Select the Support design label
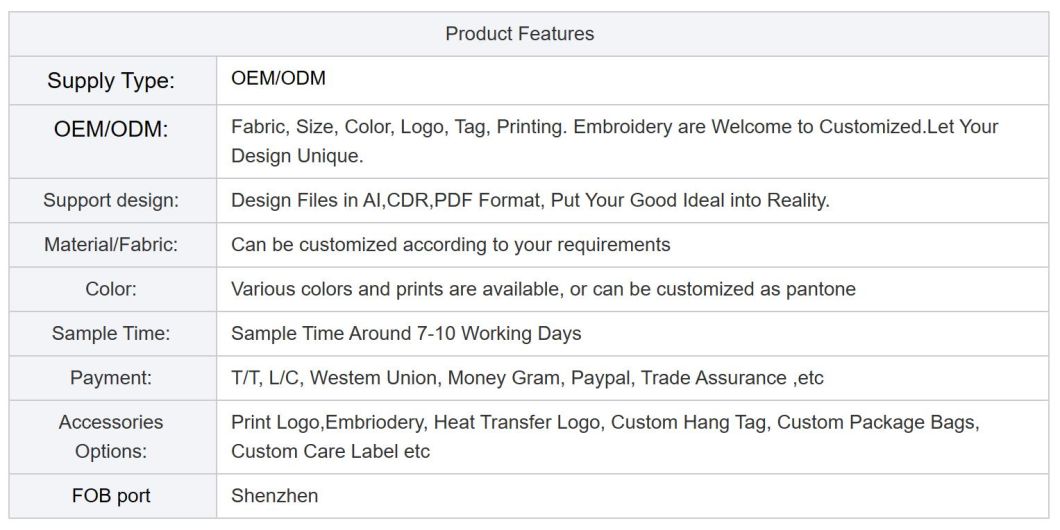The width and height of the screenshot is (1060, 530). pos(111,201)
